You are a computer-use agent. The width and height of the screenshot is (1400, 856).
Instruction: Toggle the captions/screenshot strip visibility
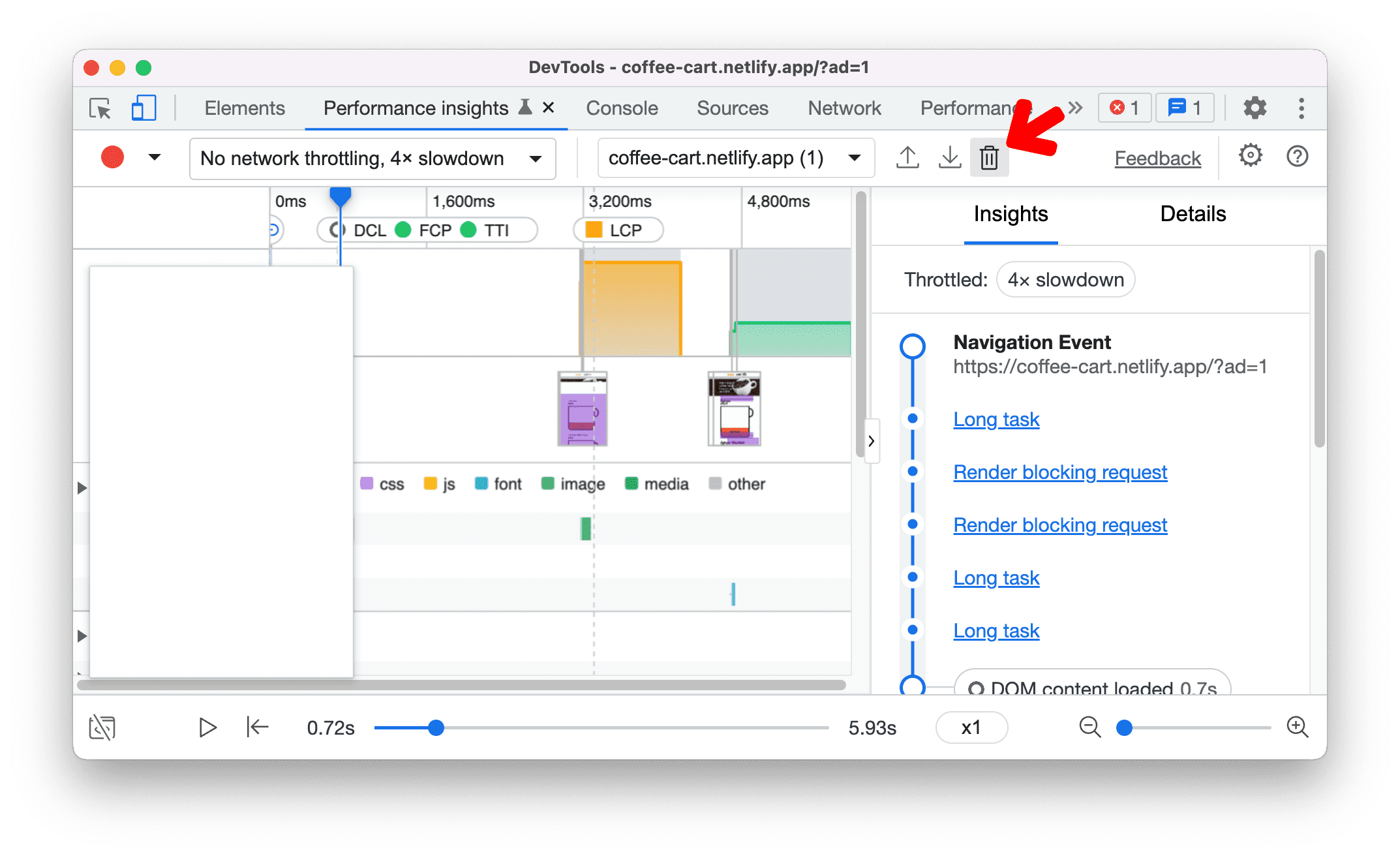click(103, 726)
